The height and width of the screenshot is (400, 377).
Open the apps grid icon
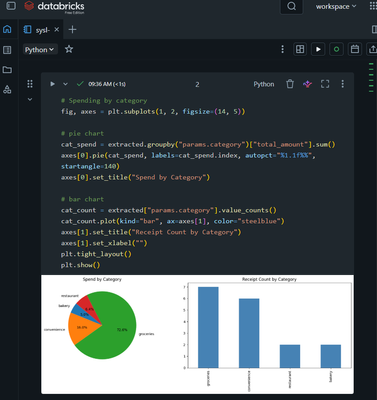(x=373, y=6)
